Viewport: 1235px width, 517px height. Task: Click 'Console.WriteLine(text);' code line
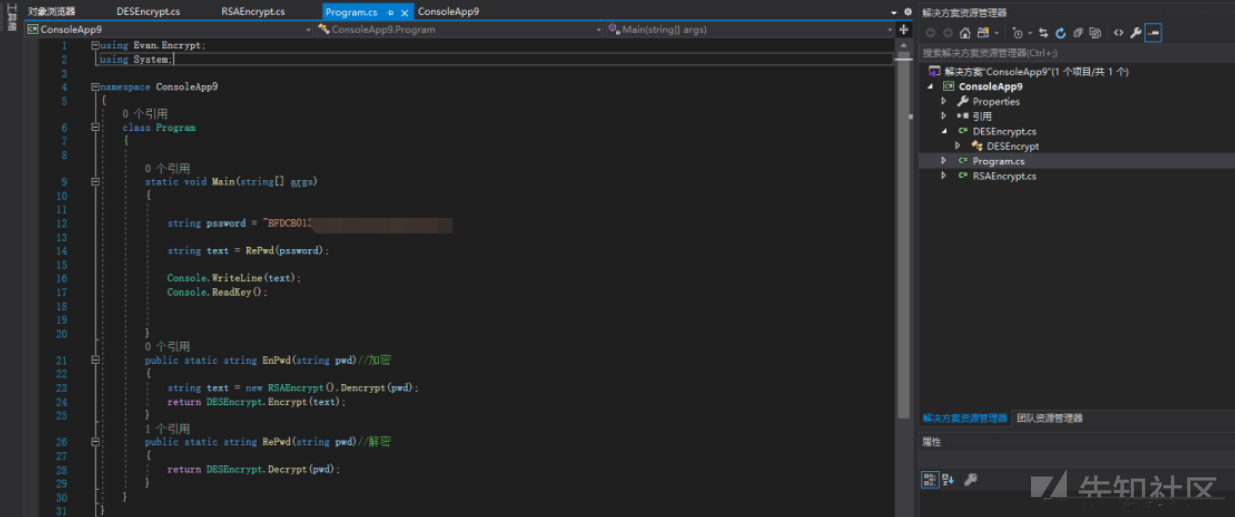tap(234, 278)
